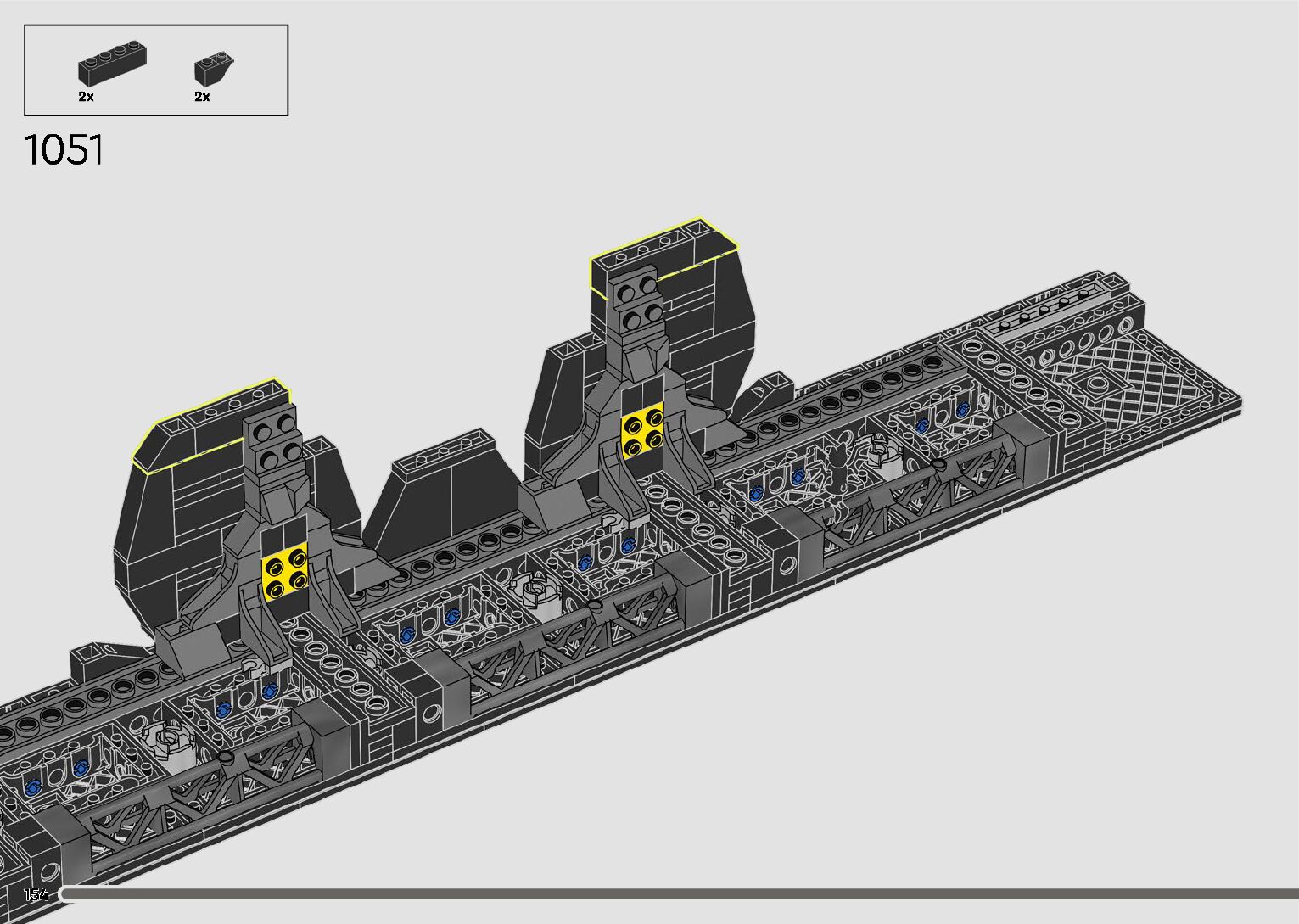Open the parts list box at top left
Image resolution: width=1299 pixels, height=924 pixels.
(x=156, y=70)
